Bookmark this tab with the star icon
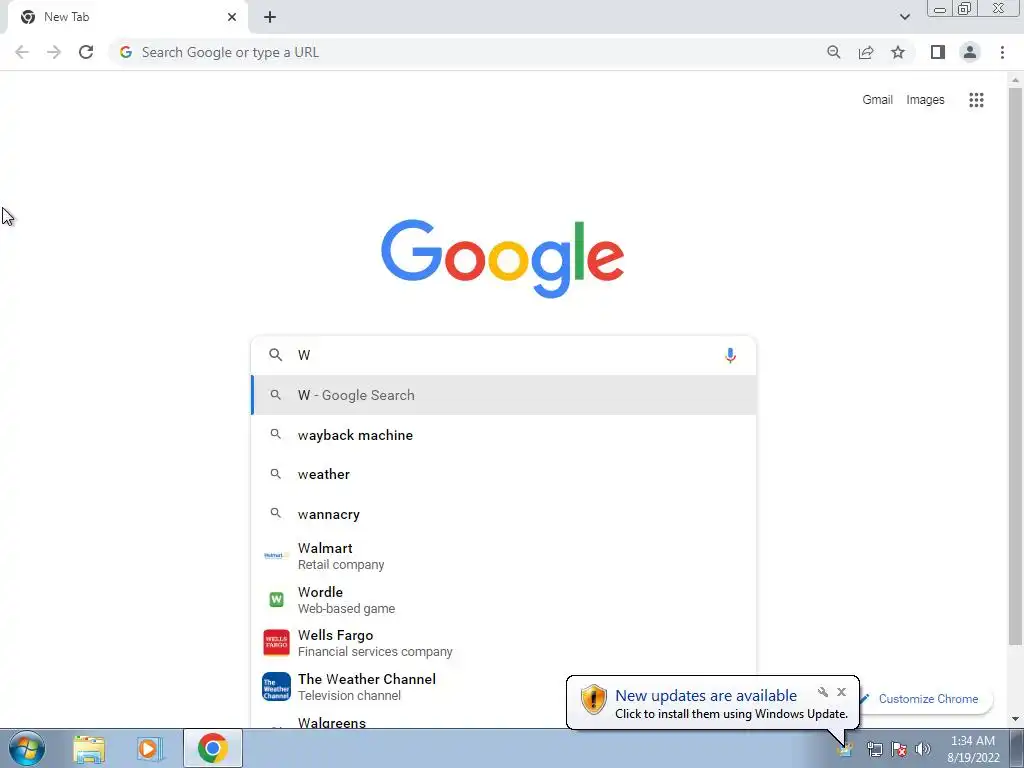Viewport: 1024px width, 768px height. tap(898, 52)
